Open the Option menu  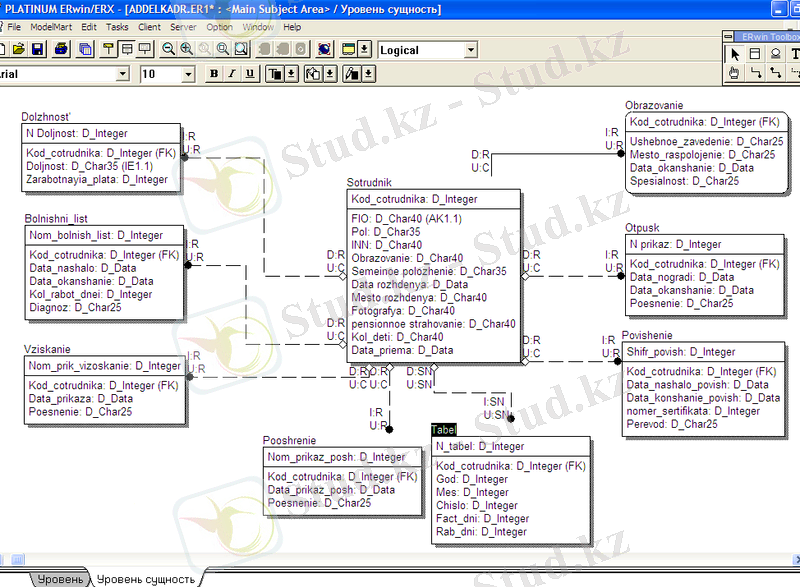(219, 27)
